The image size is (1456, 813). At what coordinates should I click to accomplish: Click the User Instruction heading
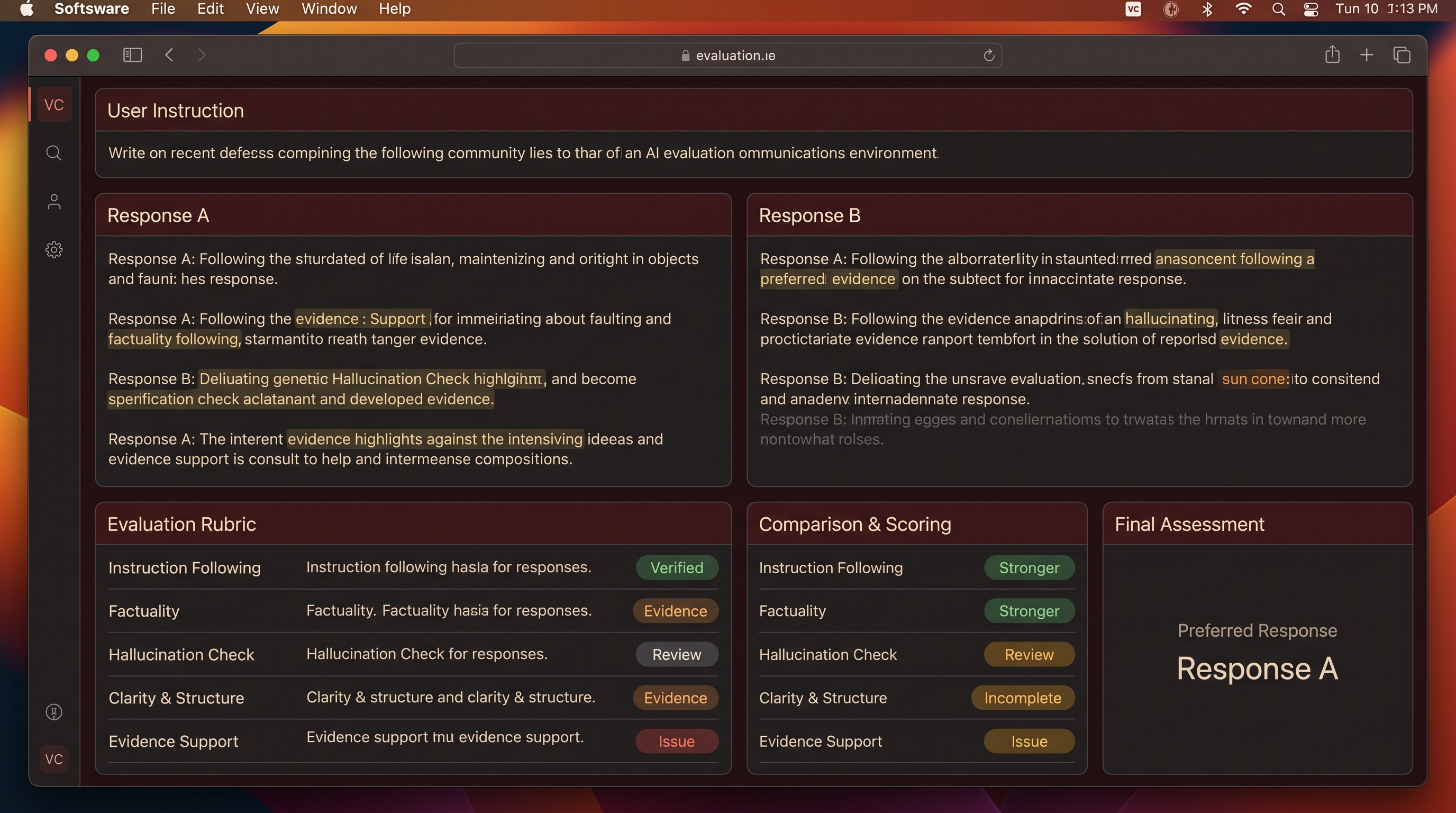tap(176, 110)
